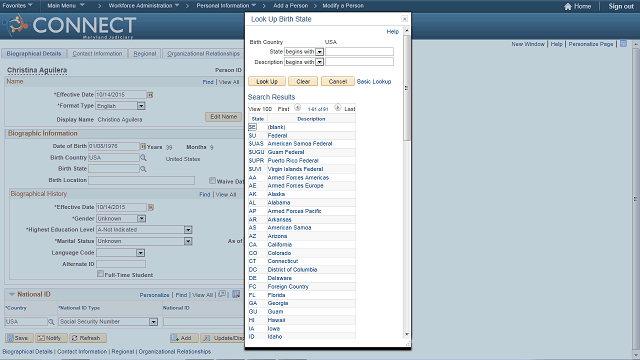
Task: Click the Home icon in header
Action: pyautogui.click(x=567, y=6)
